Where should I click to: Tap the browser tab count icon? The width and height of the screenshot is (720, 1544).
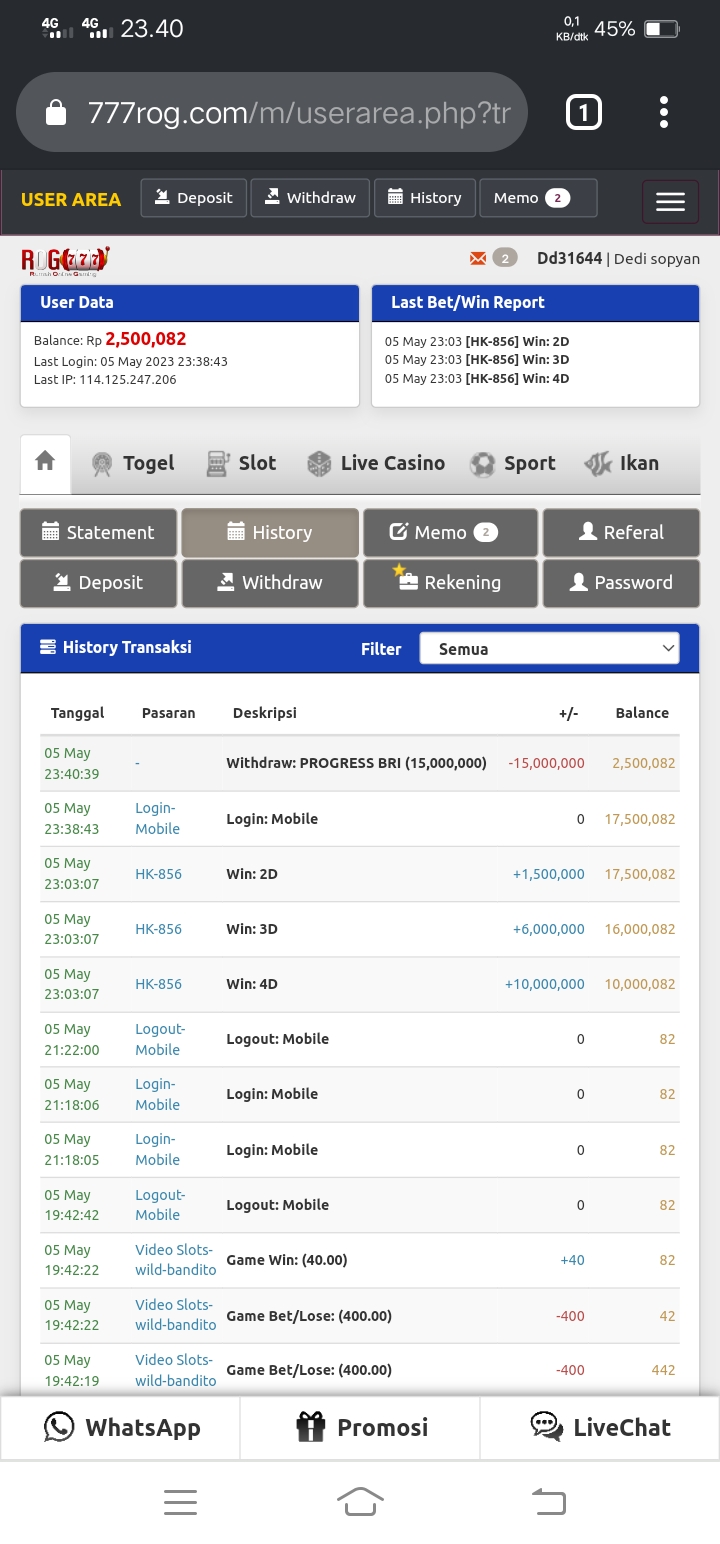coord(584,112)
